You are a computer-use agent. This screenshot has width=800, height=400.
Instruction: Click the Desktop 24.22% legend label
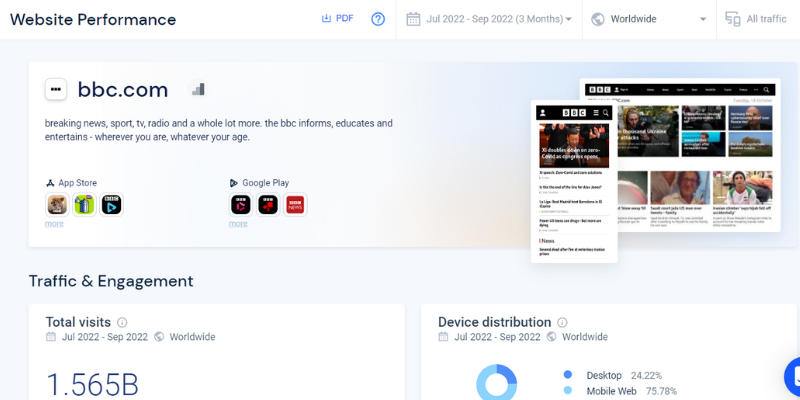624,376
